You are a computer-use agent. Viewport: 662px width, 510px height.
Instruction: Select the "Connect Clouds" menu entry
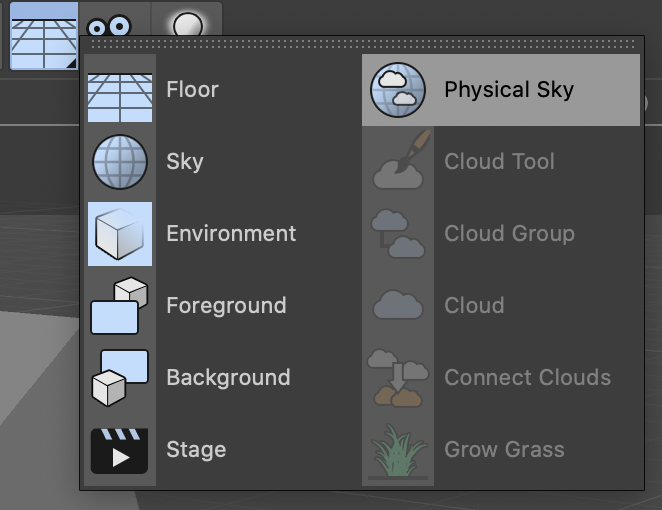tap(527, 378)
